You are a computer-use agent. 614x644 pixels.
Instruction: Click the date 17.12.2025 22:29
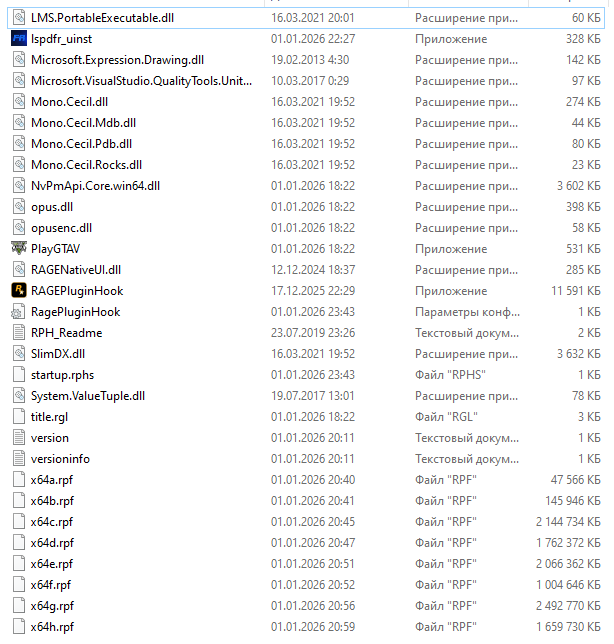click(313, 291)
